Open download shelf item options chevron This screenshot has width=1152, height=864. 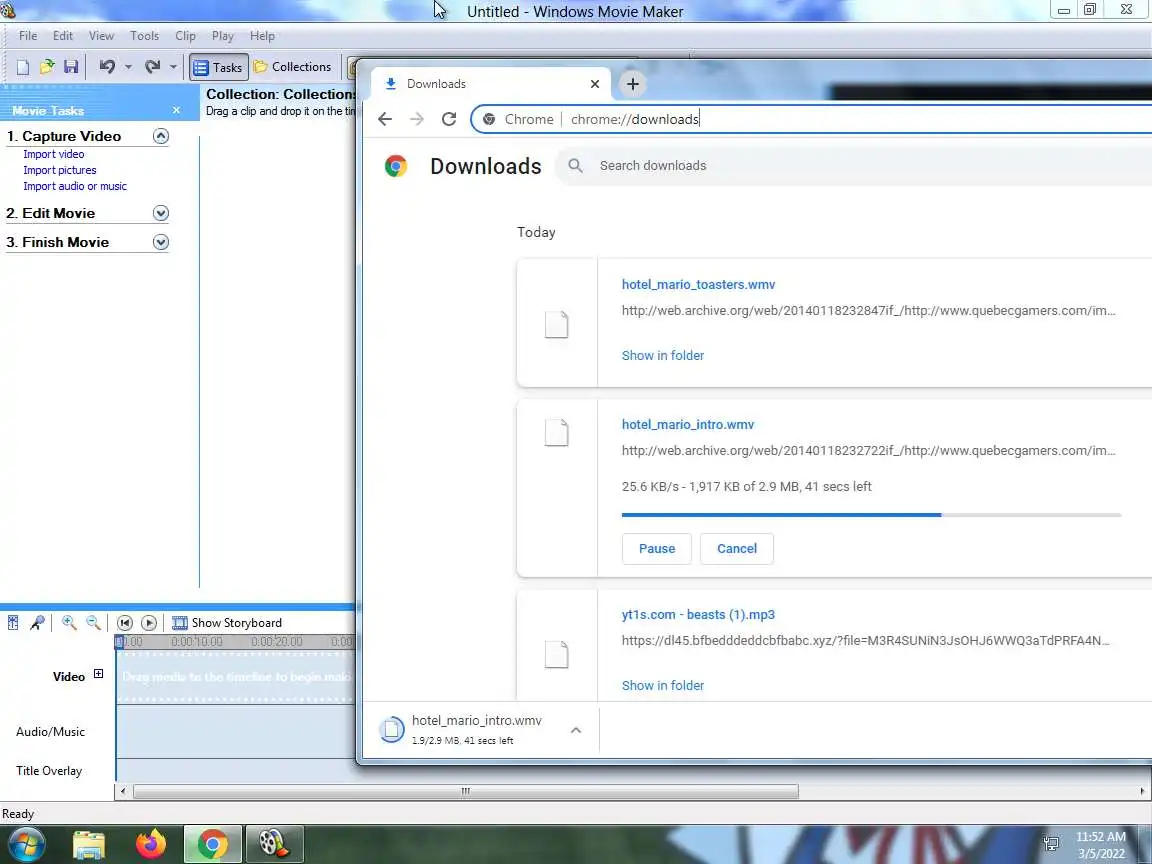coord(576,730)
